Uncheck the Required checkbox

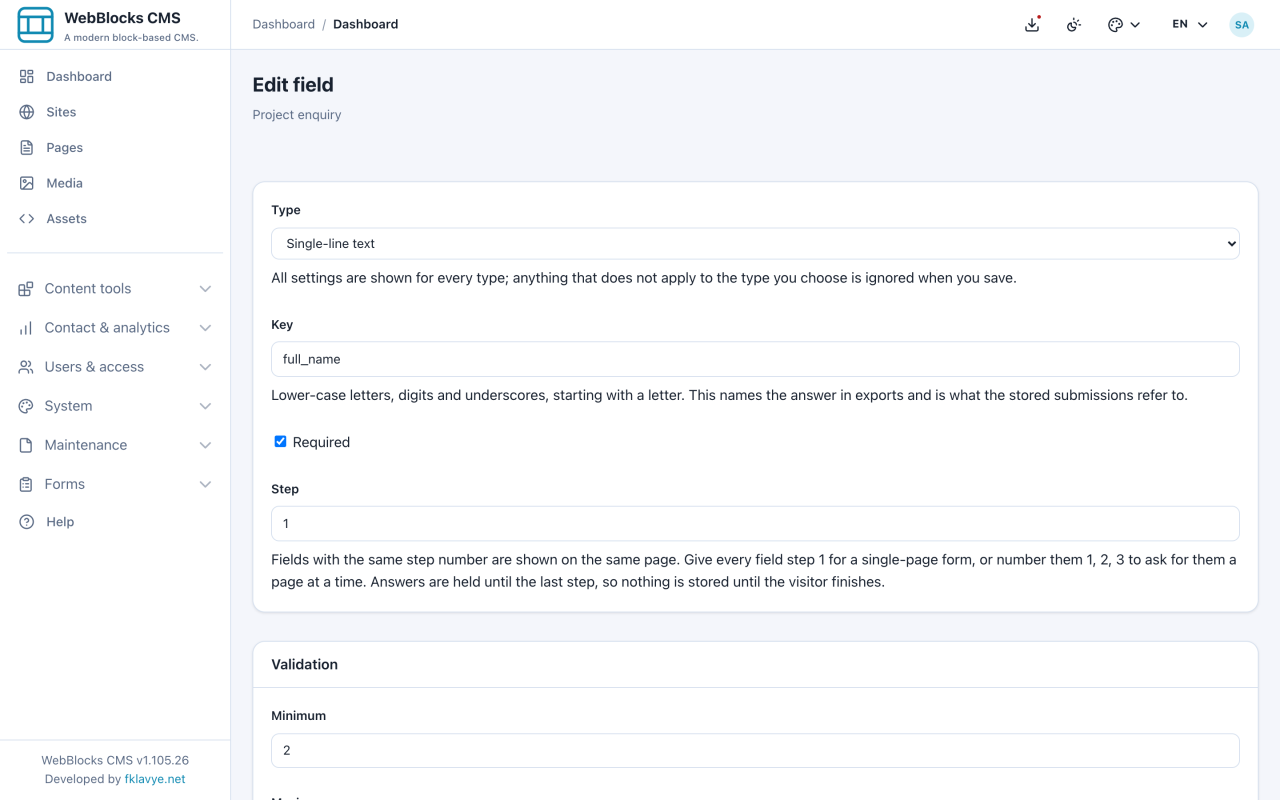280,441
